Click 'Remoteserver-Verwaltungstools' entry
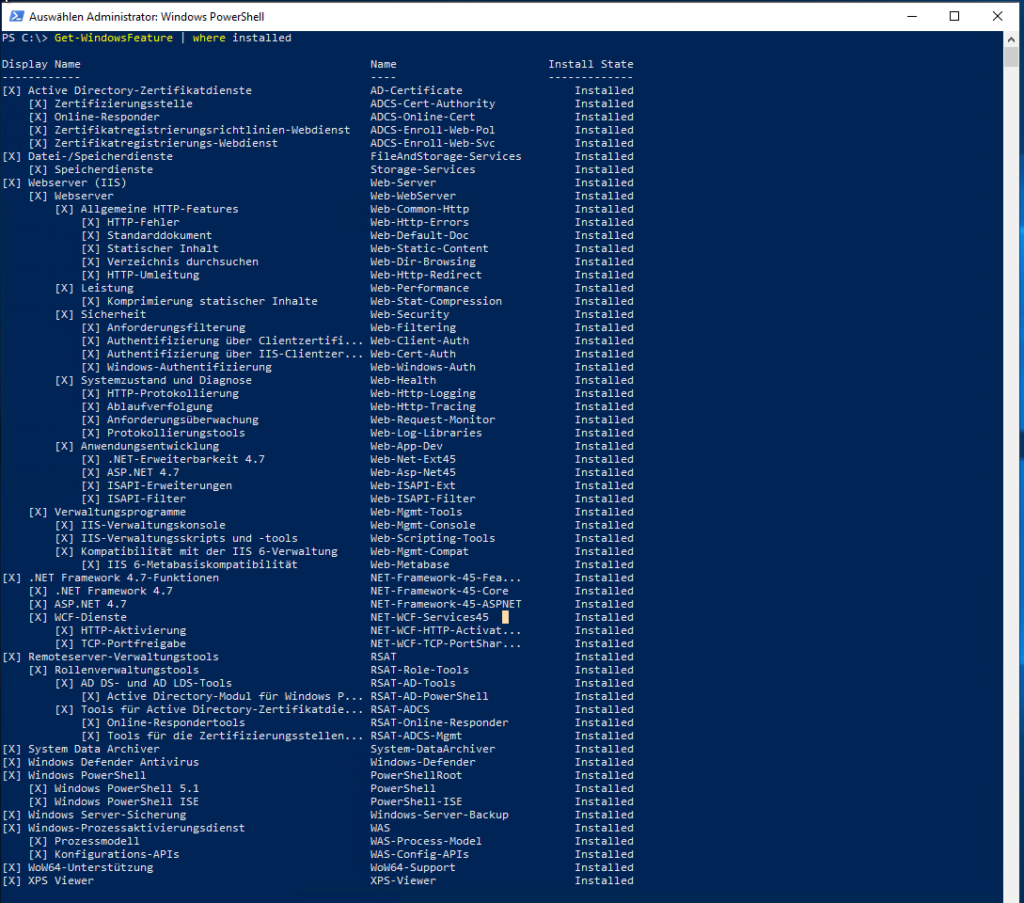1024x903 pixels. pyautogui.click(x=123, y=656)
